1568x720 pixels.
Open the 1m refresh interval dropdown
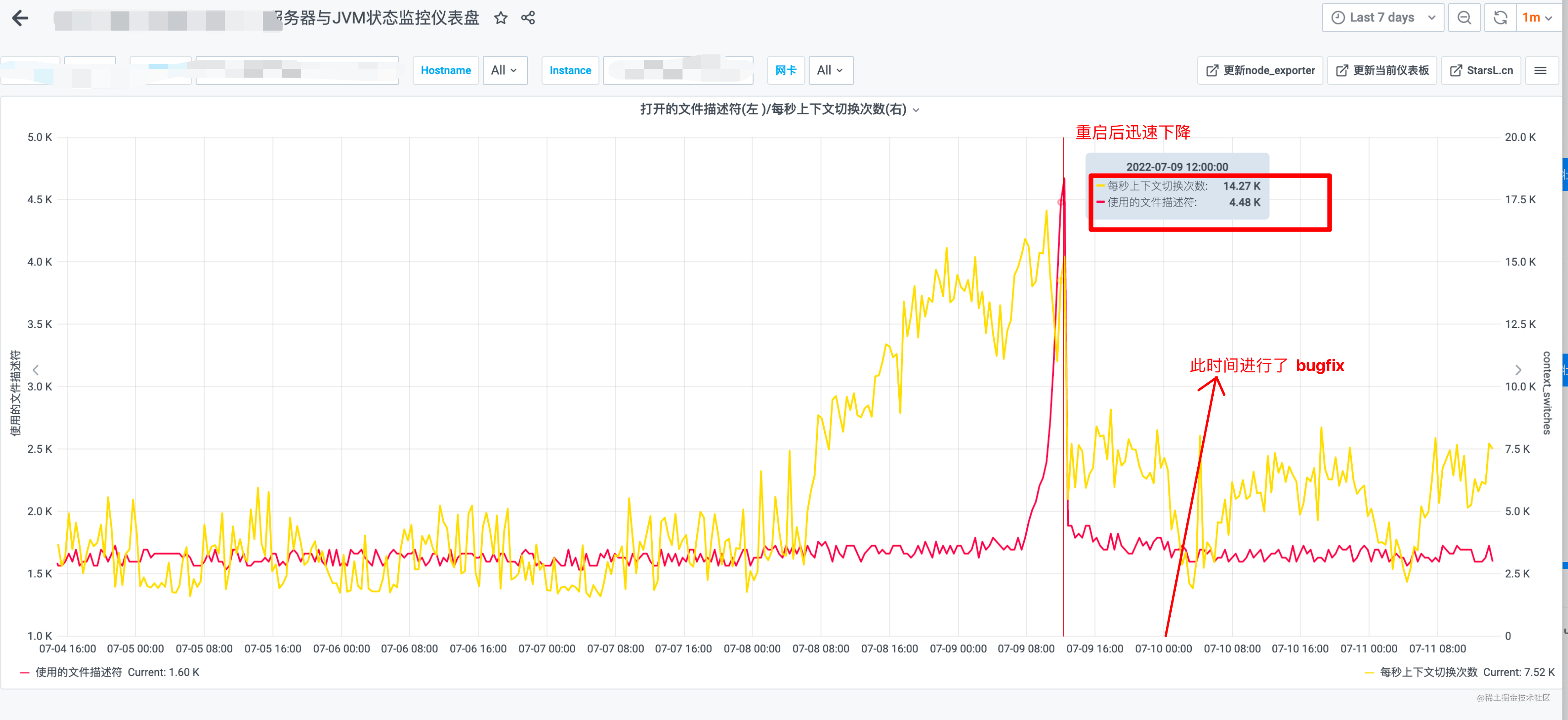point(1537,18)
